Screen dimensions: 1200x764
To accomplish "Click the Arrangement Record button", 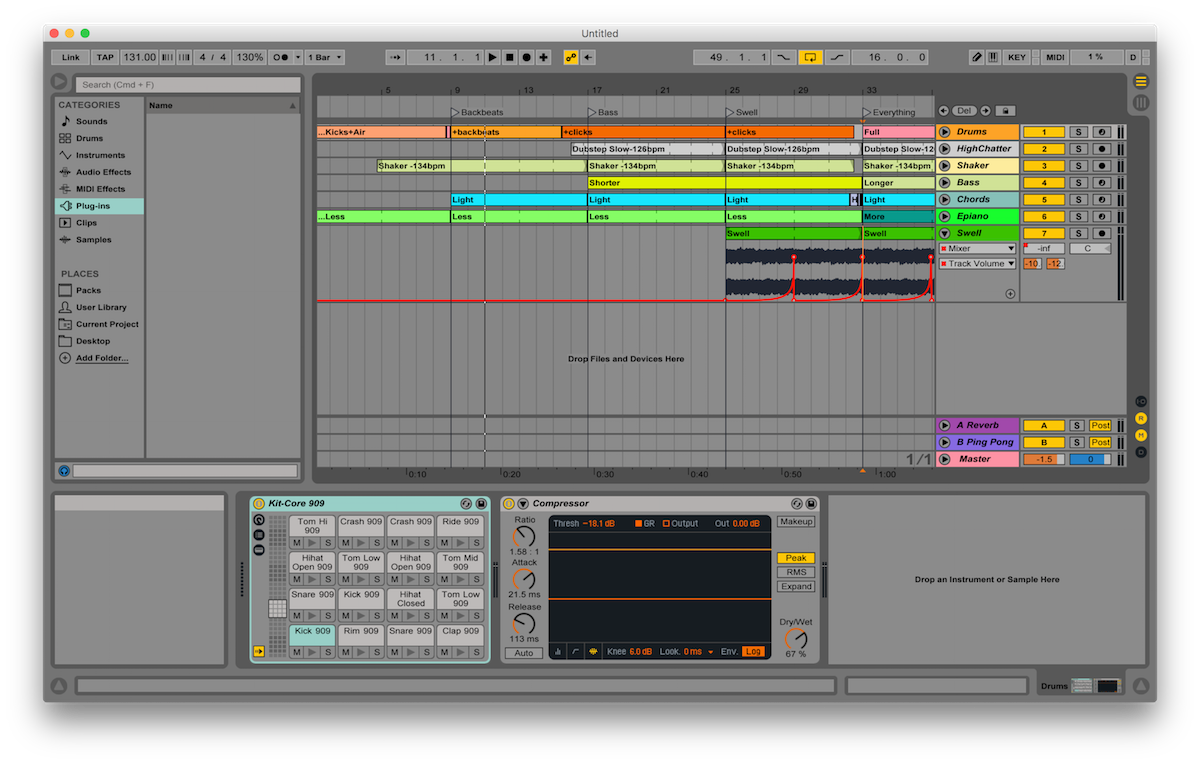I will click(526, 57).
